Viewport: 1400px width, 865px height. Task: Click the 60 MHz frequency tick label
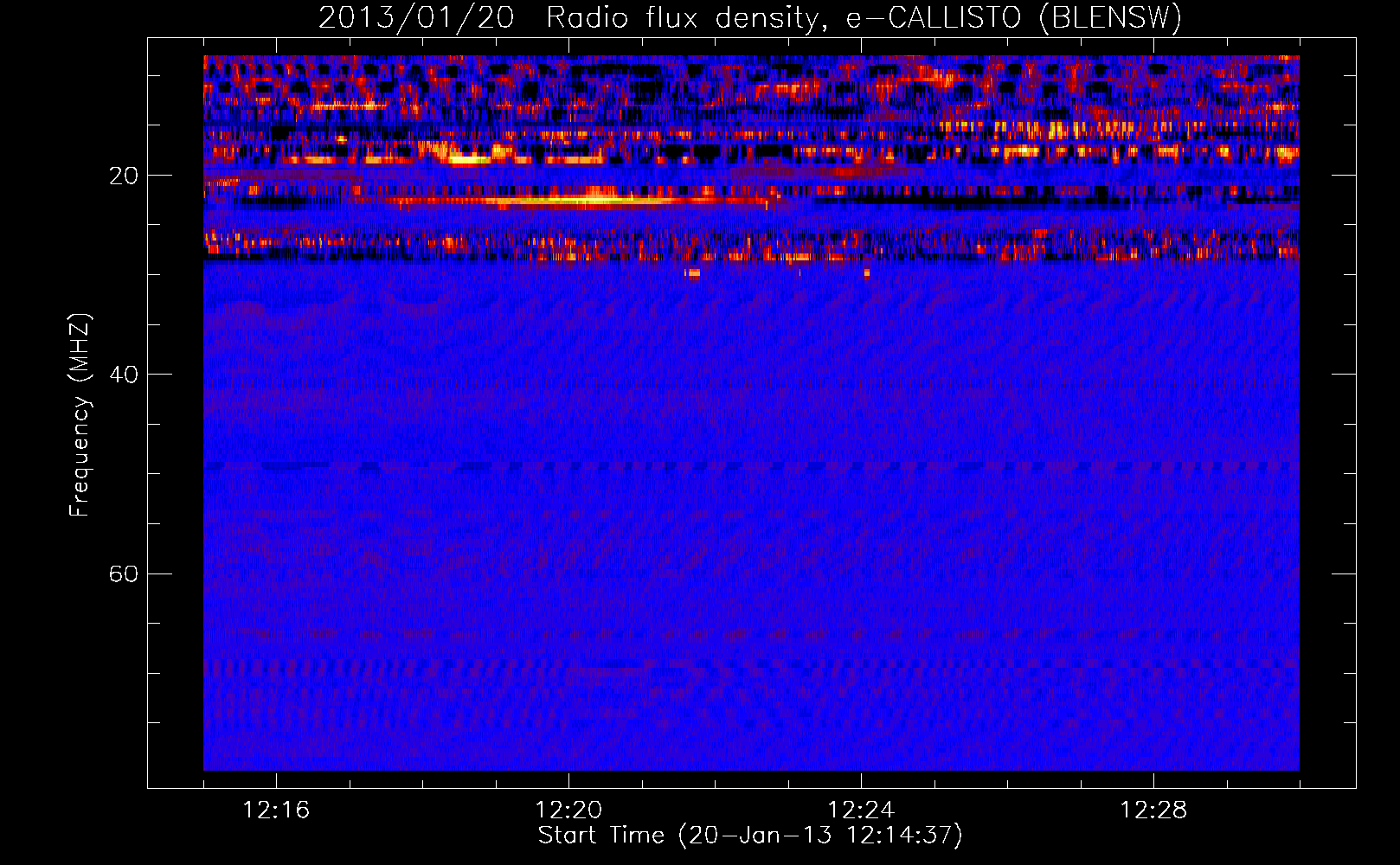(x=124, y=574)
